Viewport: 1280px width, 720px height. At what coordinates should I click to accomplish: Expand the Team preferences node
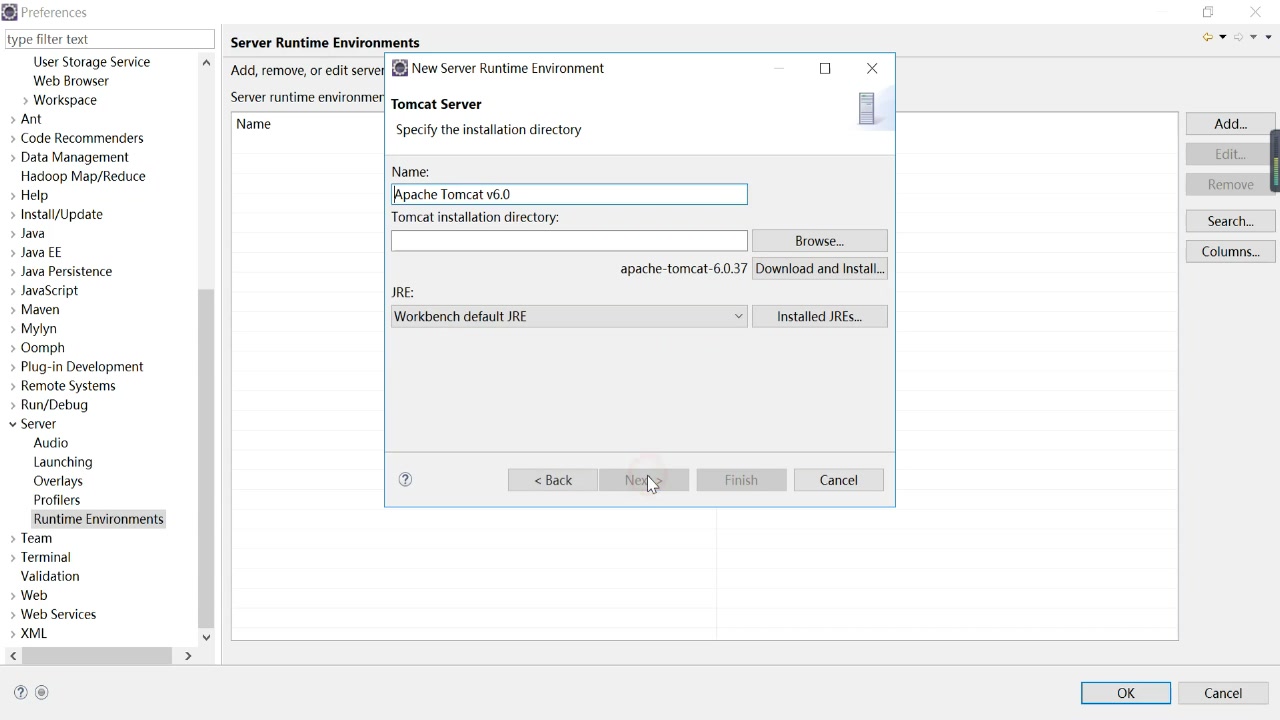13,538
